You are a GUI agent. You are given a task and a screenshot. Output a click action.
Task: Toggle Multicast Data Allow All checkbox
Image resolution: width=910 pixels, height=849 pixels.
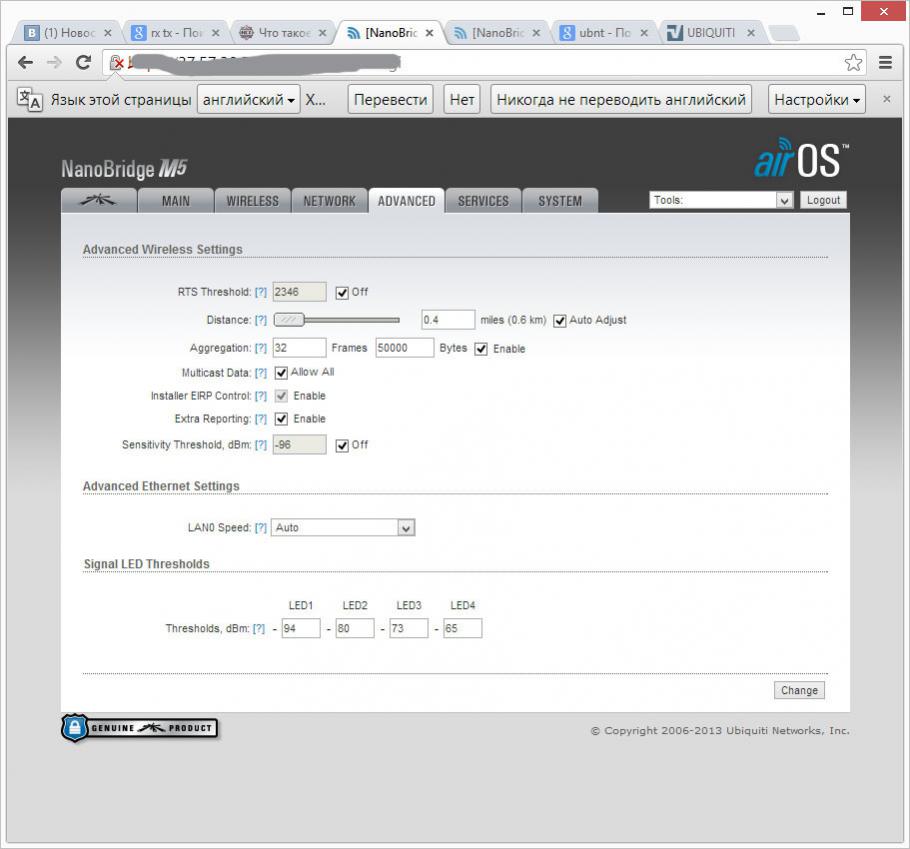point(281,372)
